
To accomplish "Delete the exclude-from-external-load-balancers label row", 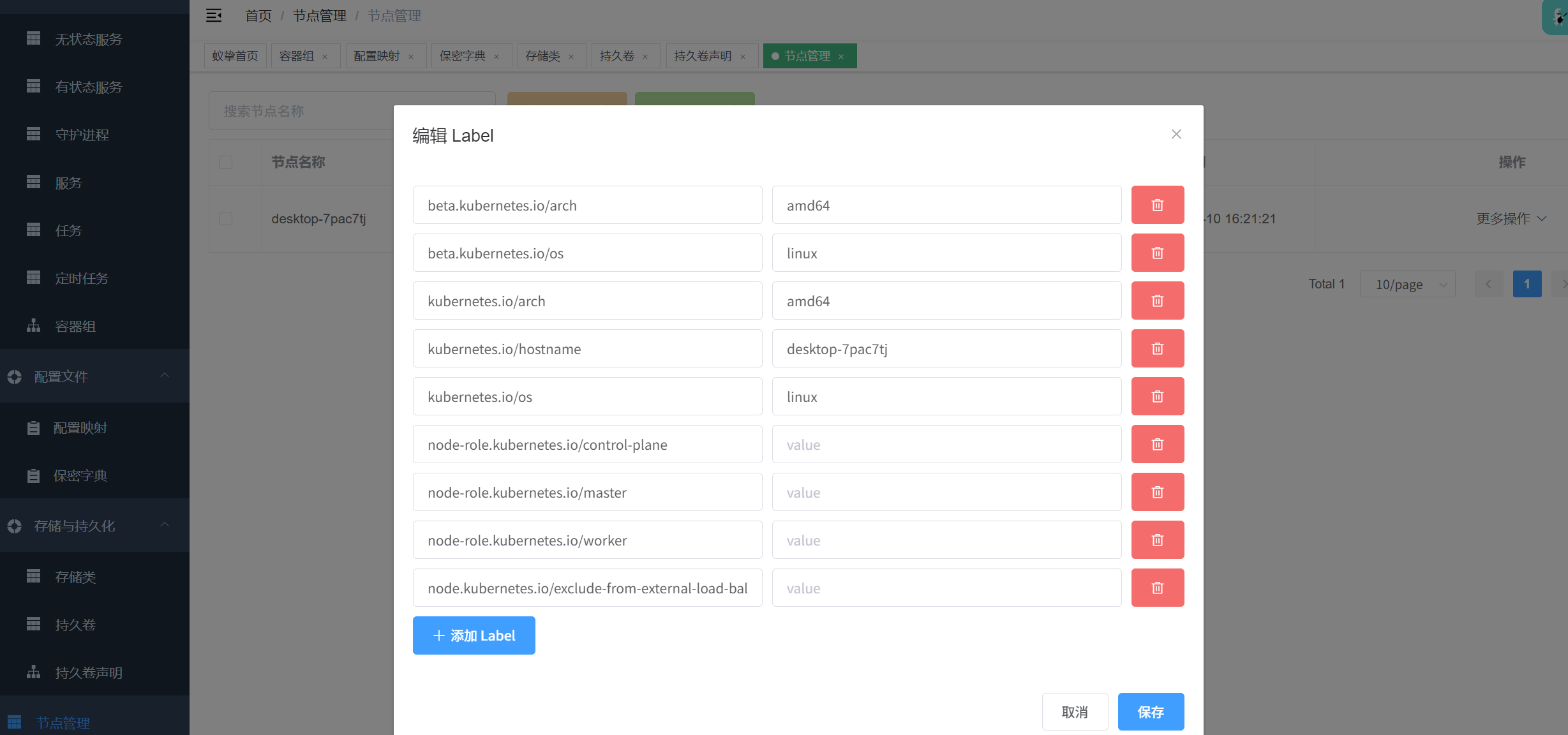I will [1157, 588].
